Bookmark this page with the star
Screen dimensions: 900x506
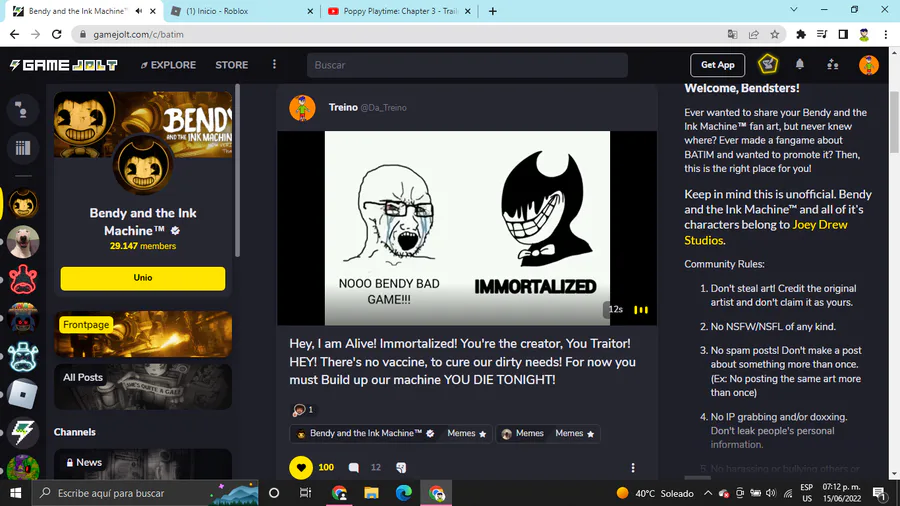(775, 34)
